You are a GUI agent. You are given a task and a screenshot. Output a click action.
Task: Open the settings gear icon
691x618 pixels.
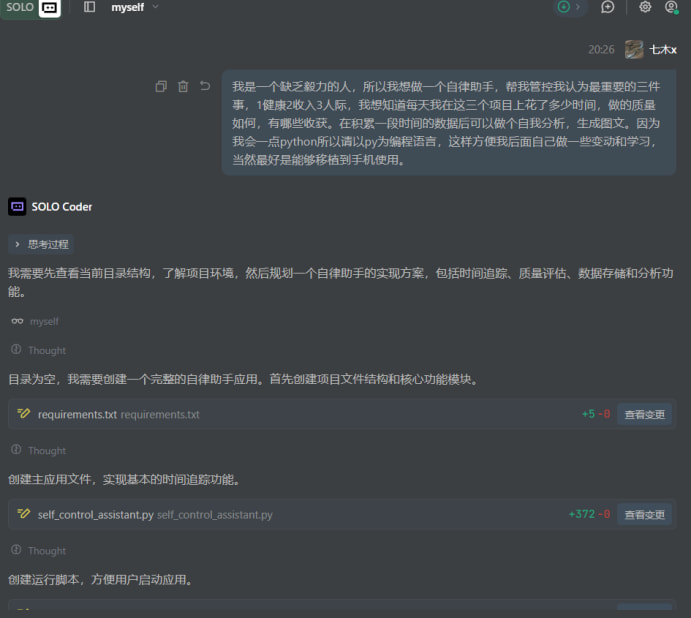[645, 7]
